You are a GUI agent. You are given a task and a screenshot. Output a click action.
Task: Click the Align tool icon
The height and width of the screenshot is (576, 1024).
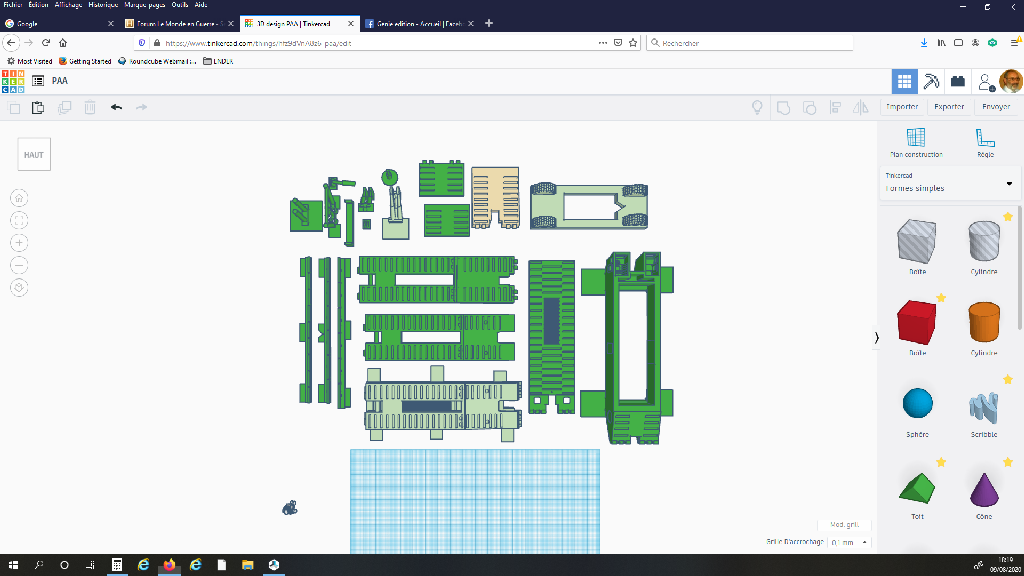point(835,108)
